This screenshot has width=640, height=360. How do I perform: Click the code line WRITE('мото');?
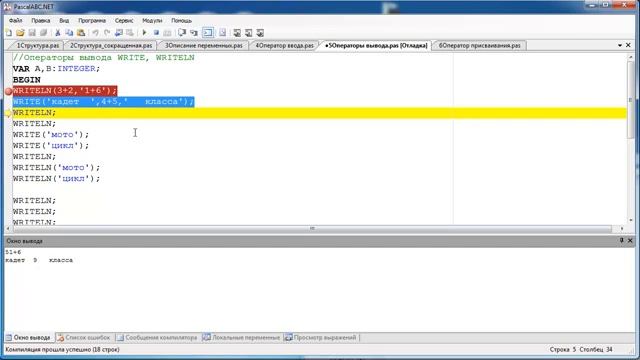tap(51, 134)
